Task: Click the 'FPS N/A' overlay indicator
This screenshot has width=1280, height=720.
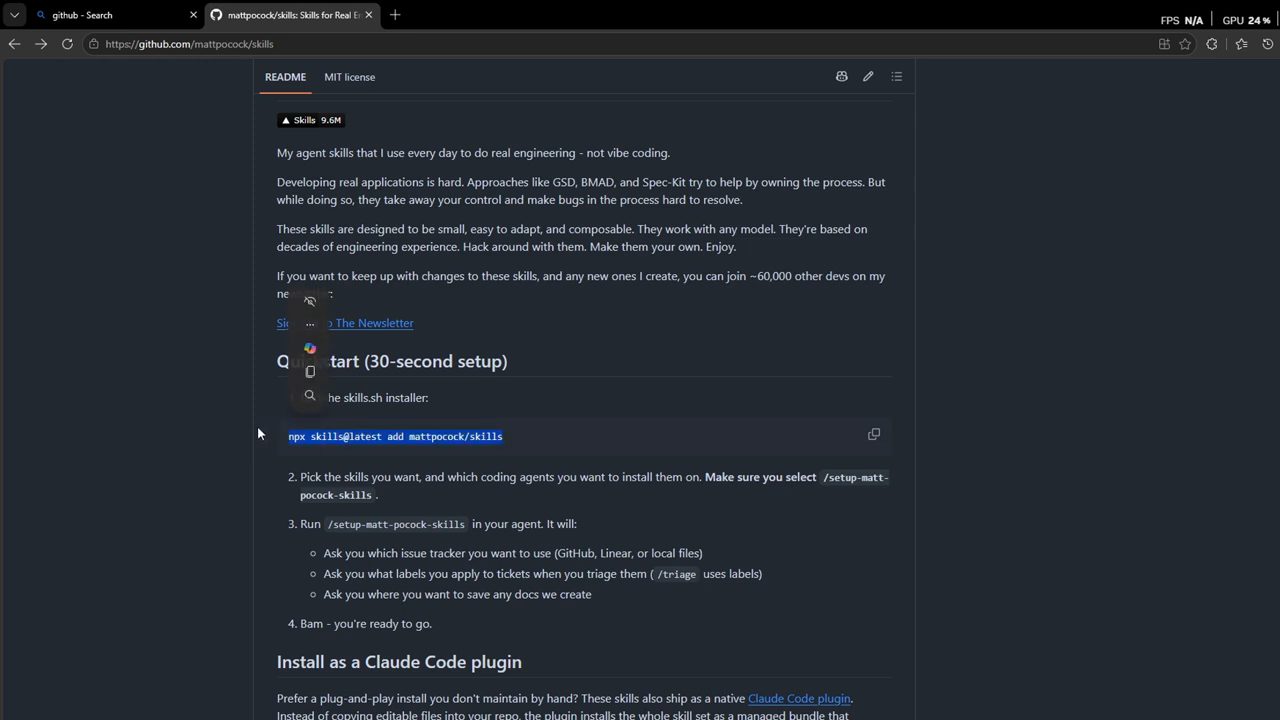Action: (x=1182, y=20)
